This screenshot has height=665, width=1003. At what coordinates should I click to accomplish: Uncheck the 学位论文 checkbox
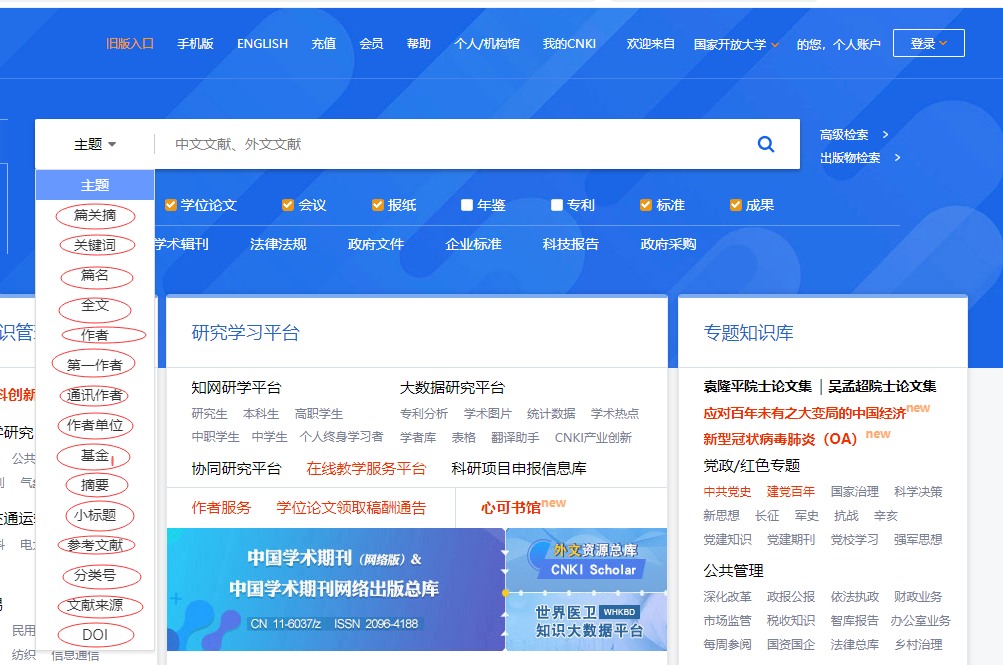pyautogui.click(x=171, y=205)
